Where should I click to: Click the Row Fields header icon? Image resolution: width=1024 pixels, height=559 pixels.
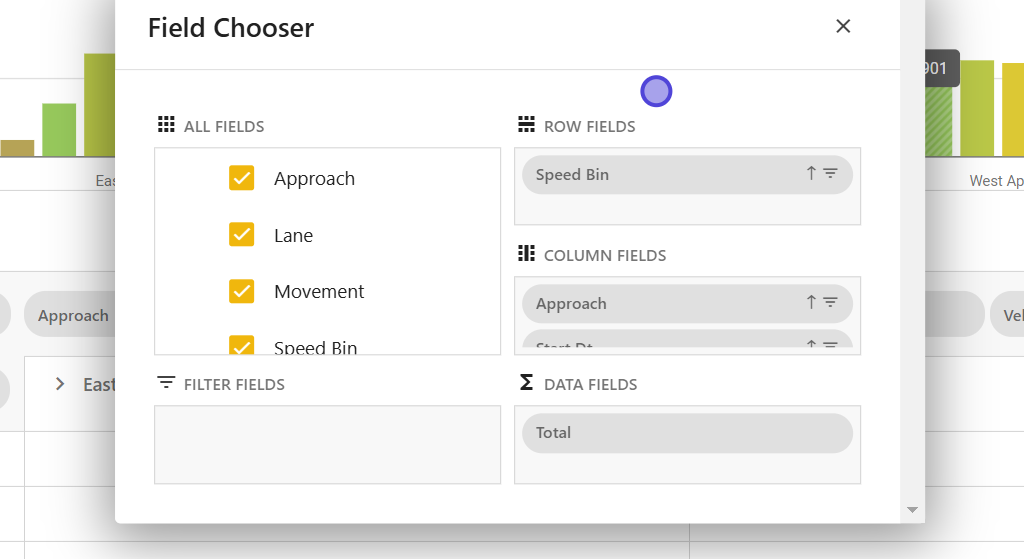[x=526, y=125]
